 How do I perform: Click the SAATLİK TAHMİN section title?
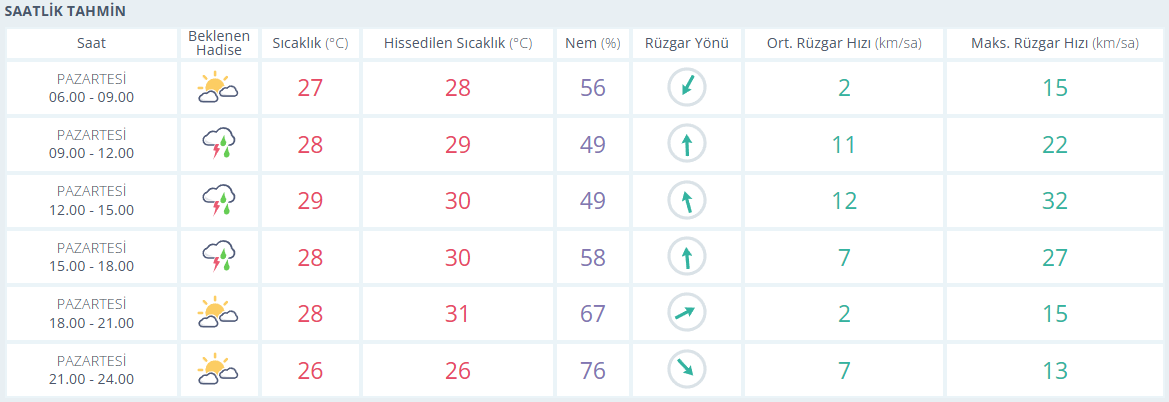(x=65, y=10)
